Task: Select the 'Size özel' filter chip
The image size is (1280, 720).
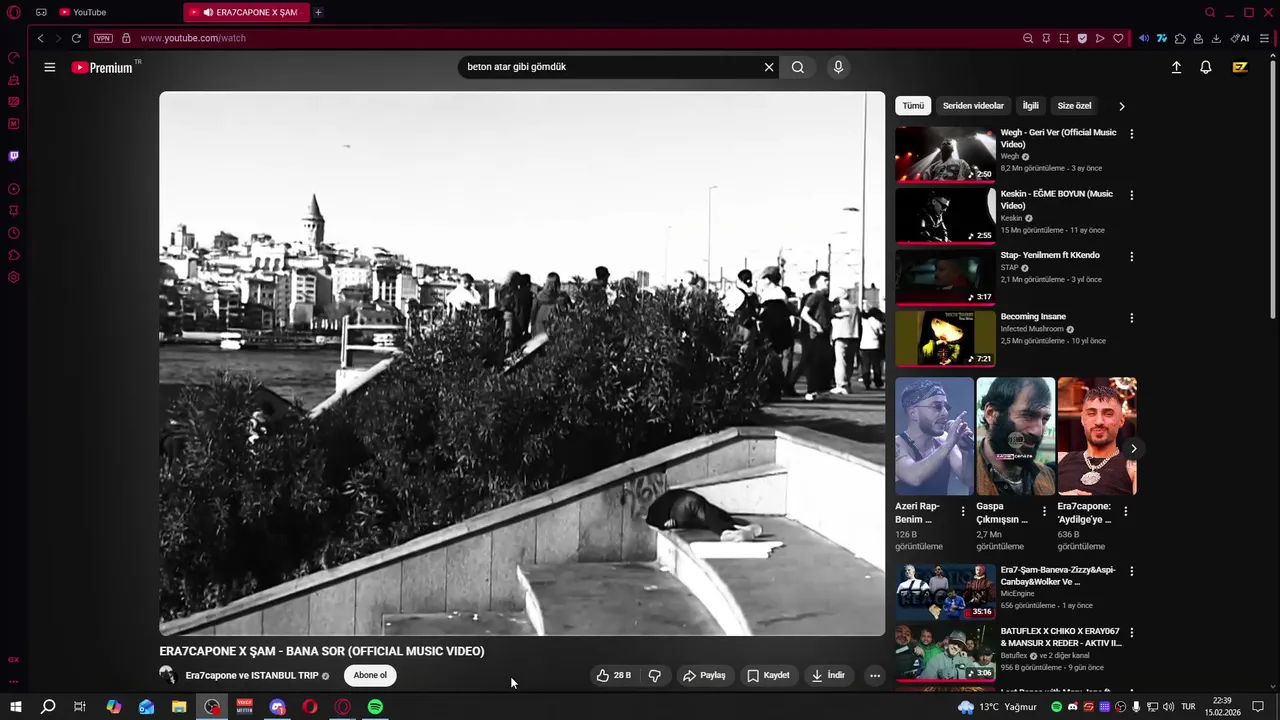Action: (1074, 106)
